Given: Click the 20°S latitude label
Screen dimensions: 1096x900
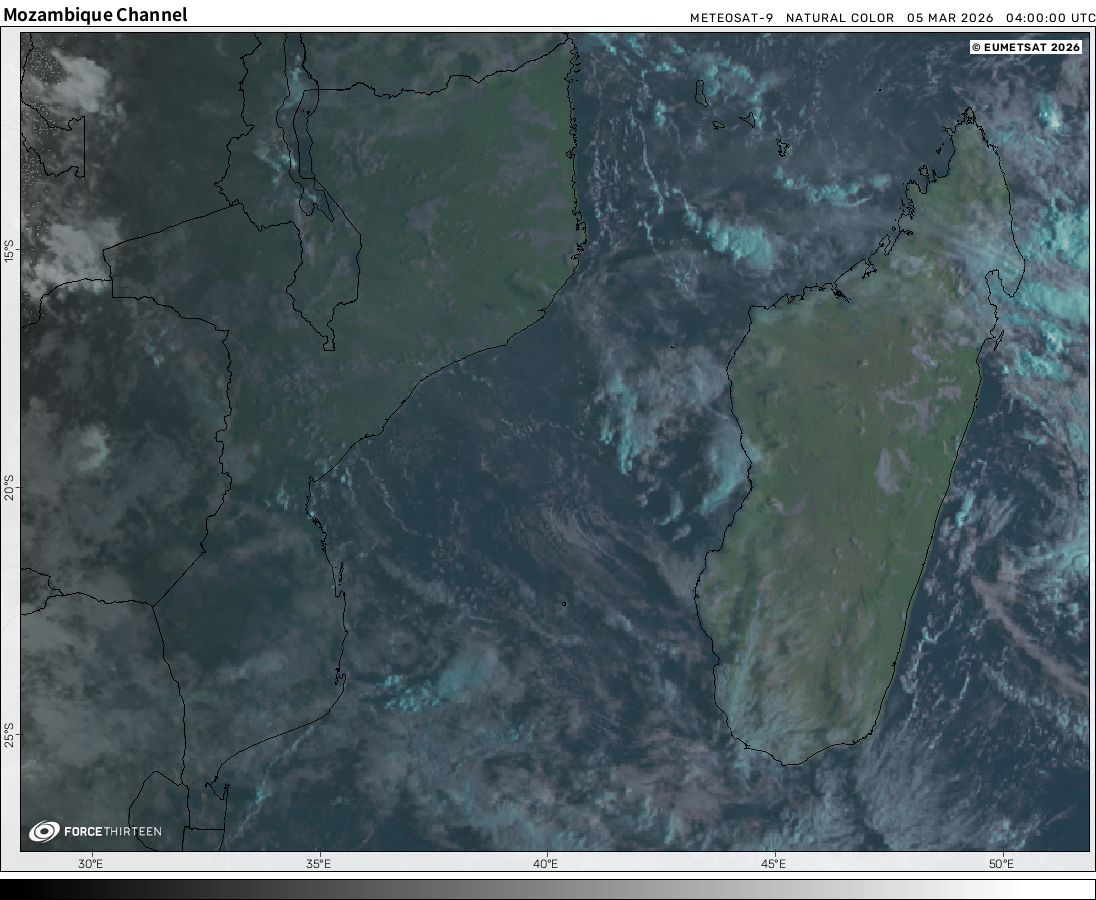Looking at the screenshot, I should tap(9, 492).
